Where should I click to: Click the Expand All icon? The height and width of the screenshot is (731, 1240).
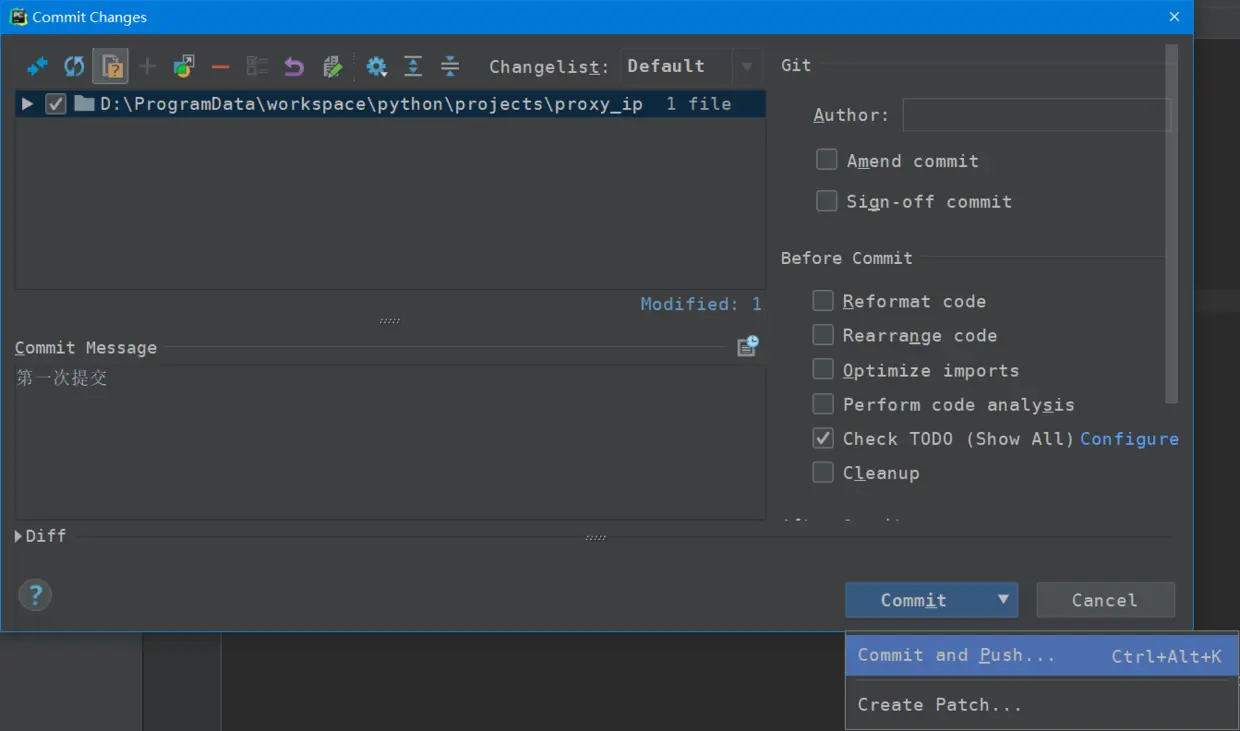(413, 67)
